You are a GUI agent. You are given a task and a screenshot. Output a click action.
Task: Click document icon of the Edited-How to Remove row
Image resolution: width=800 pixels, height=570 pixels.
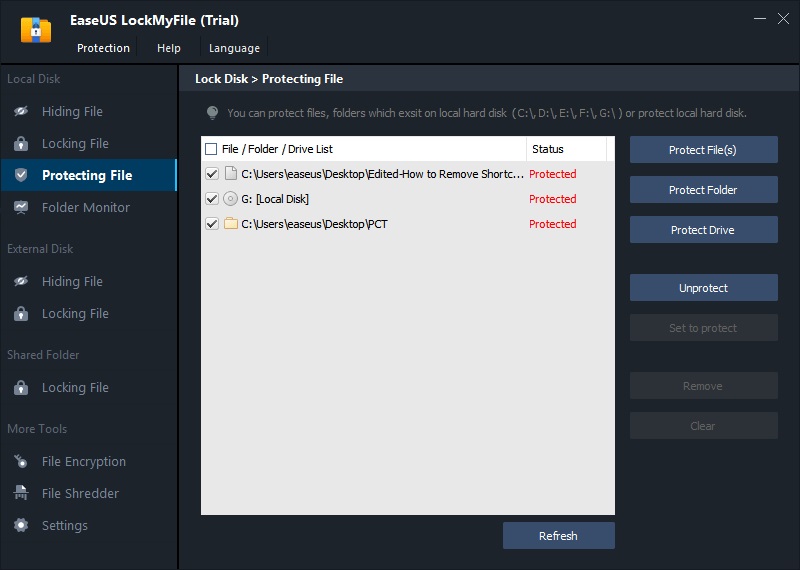click(x=231, y=174)
